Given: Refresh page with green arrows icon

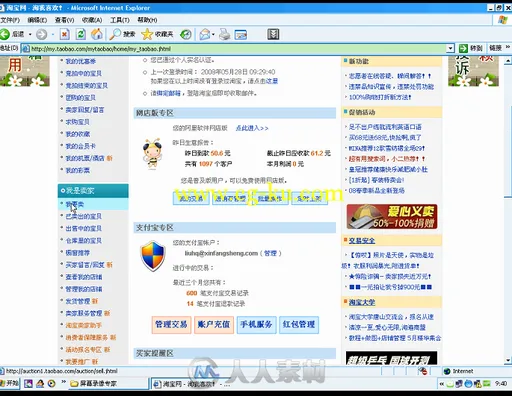Looking at the screenshot, I should click(x=81, y=34).
